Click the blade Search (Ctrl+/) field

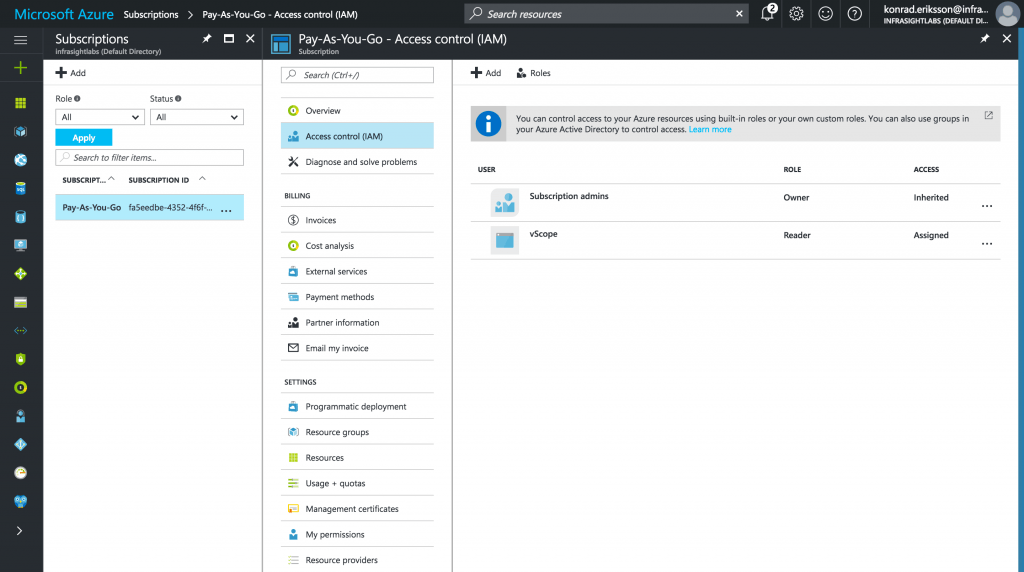tap(357, 75)
